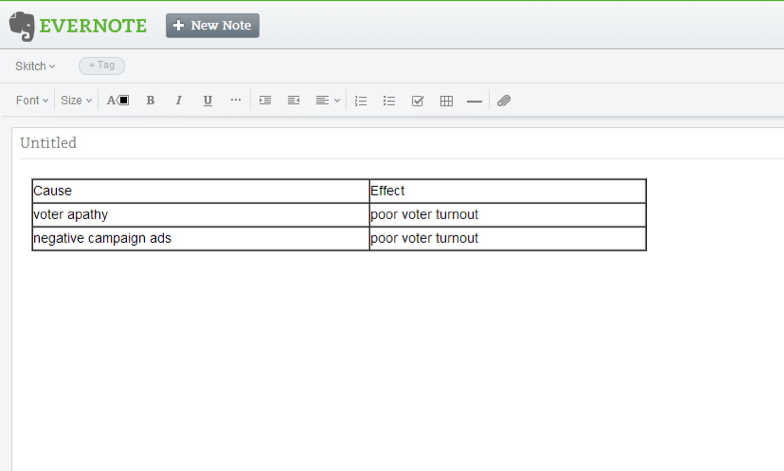Open the Size dropdown

point(76,100)
